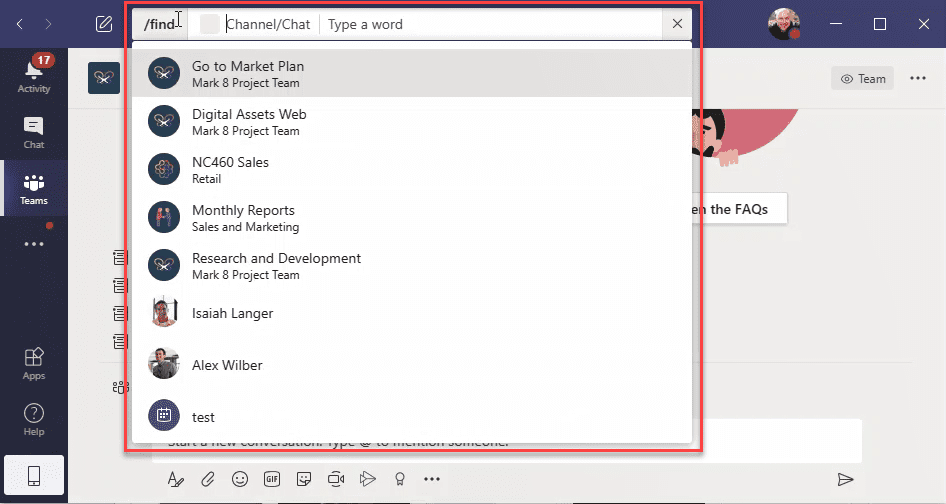
Task: Go back with the left arrow
Action: tap(20, 24)
